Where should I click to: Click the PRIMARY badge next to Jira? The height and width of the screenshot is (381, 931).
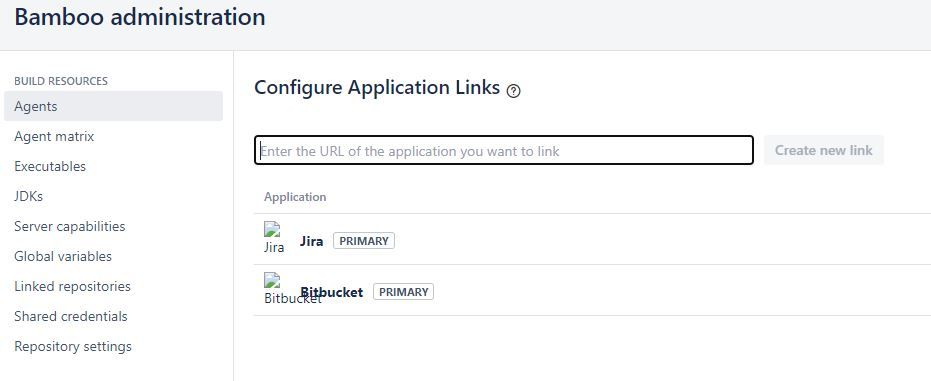pyautogui.click(x=364, y=241)
